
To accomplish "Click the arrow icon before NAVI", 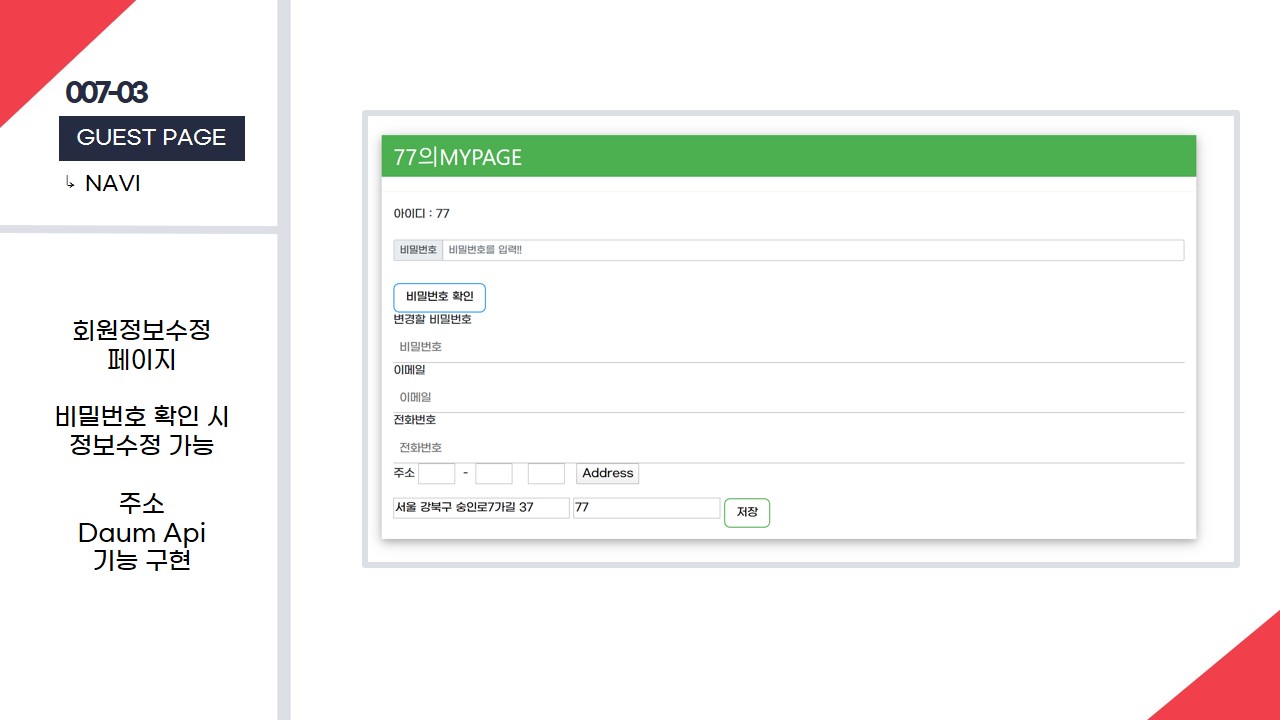I will (x=70, y=183).
